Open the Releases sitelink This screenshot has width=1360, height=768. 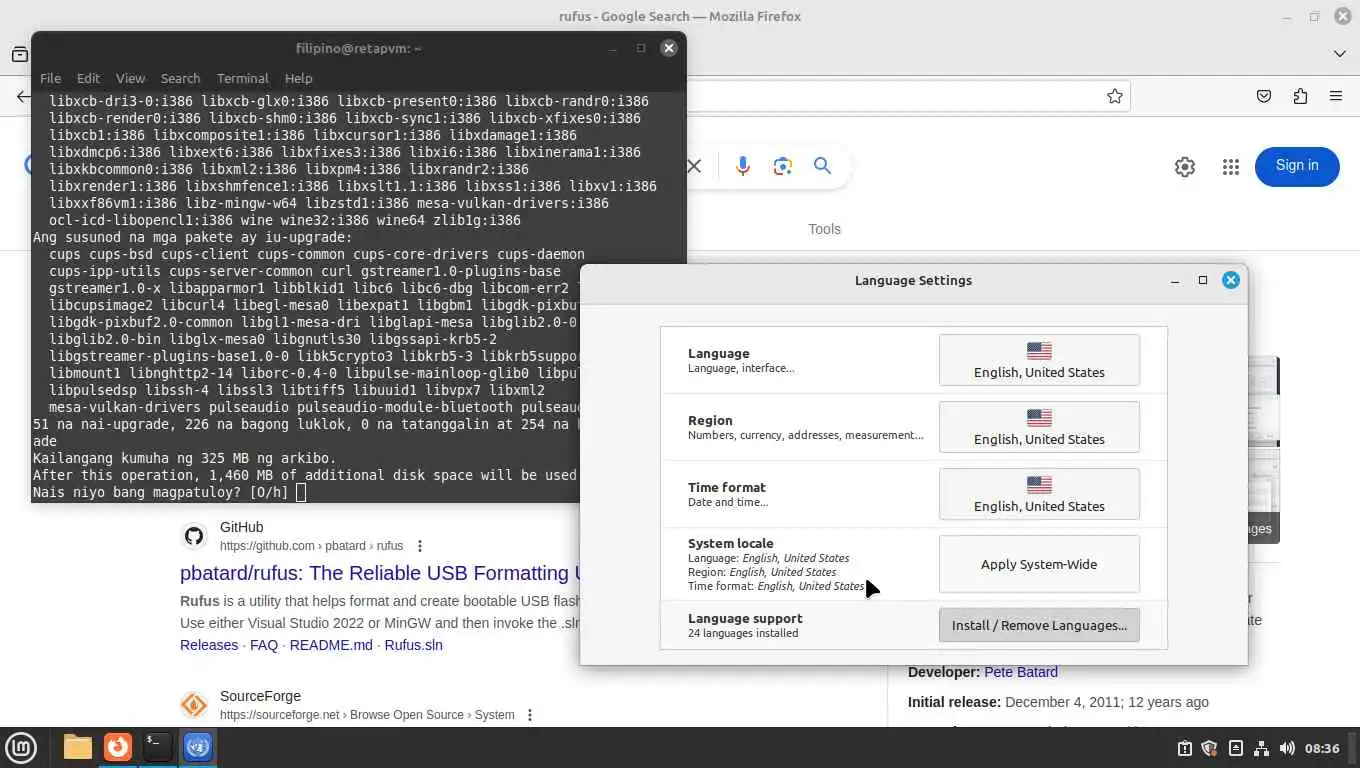pos(209,645)
